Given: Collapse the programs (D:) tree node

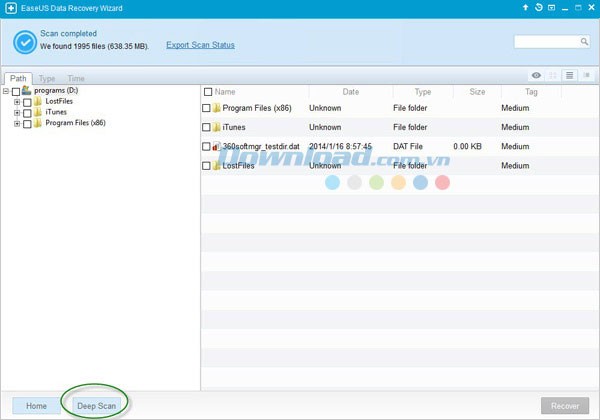Looking at the screenshot, I should click(6, 90).
